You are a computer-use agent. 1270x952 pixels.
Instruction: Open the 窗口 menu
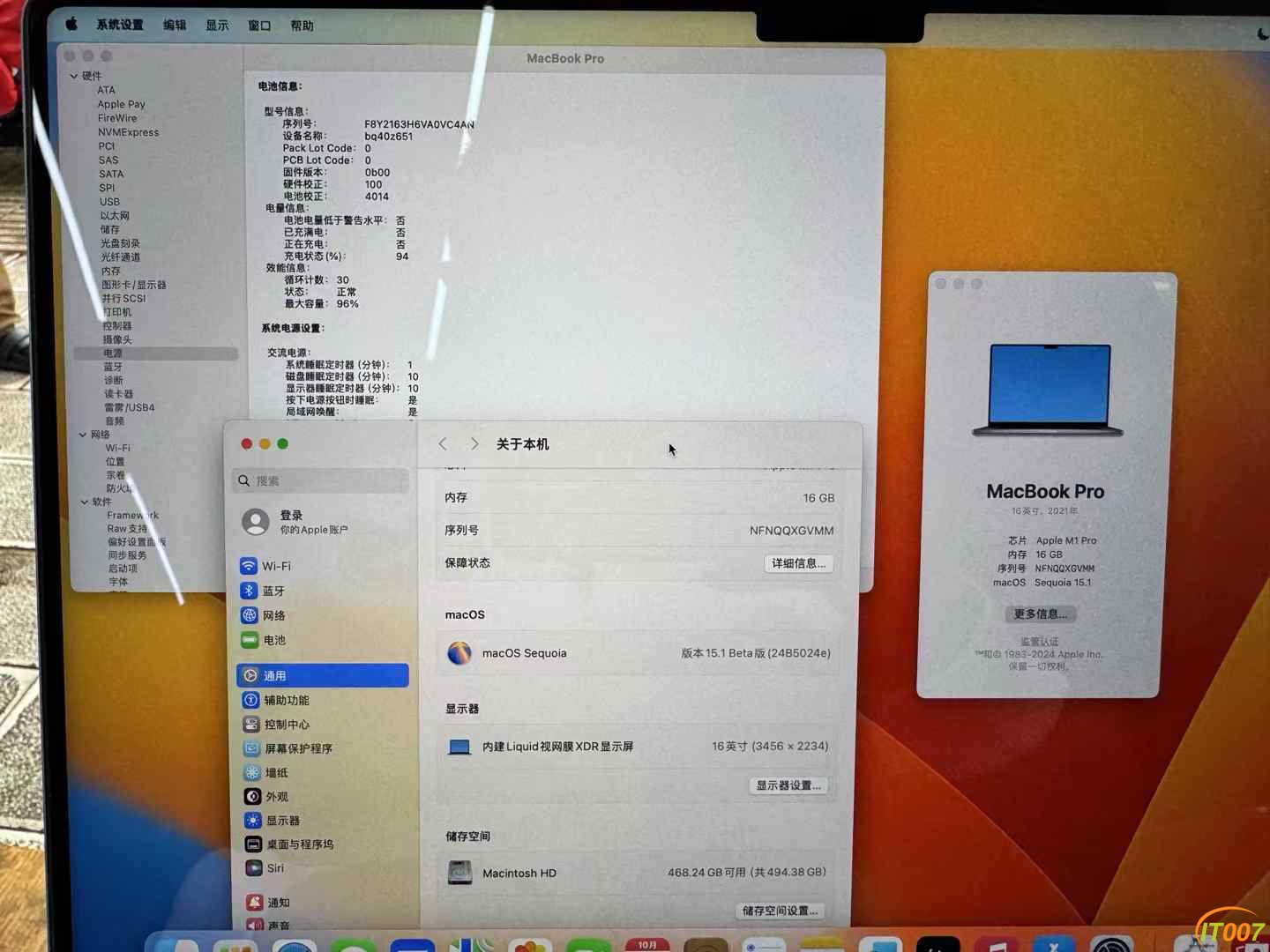point(259,26)
